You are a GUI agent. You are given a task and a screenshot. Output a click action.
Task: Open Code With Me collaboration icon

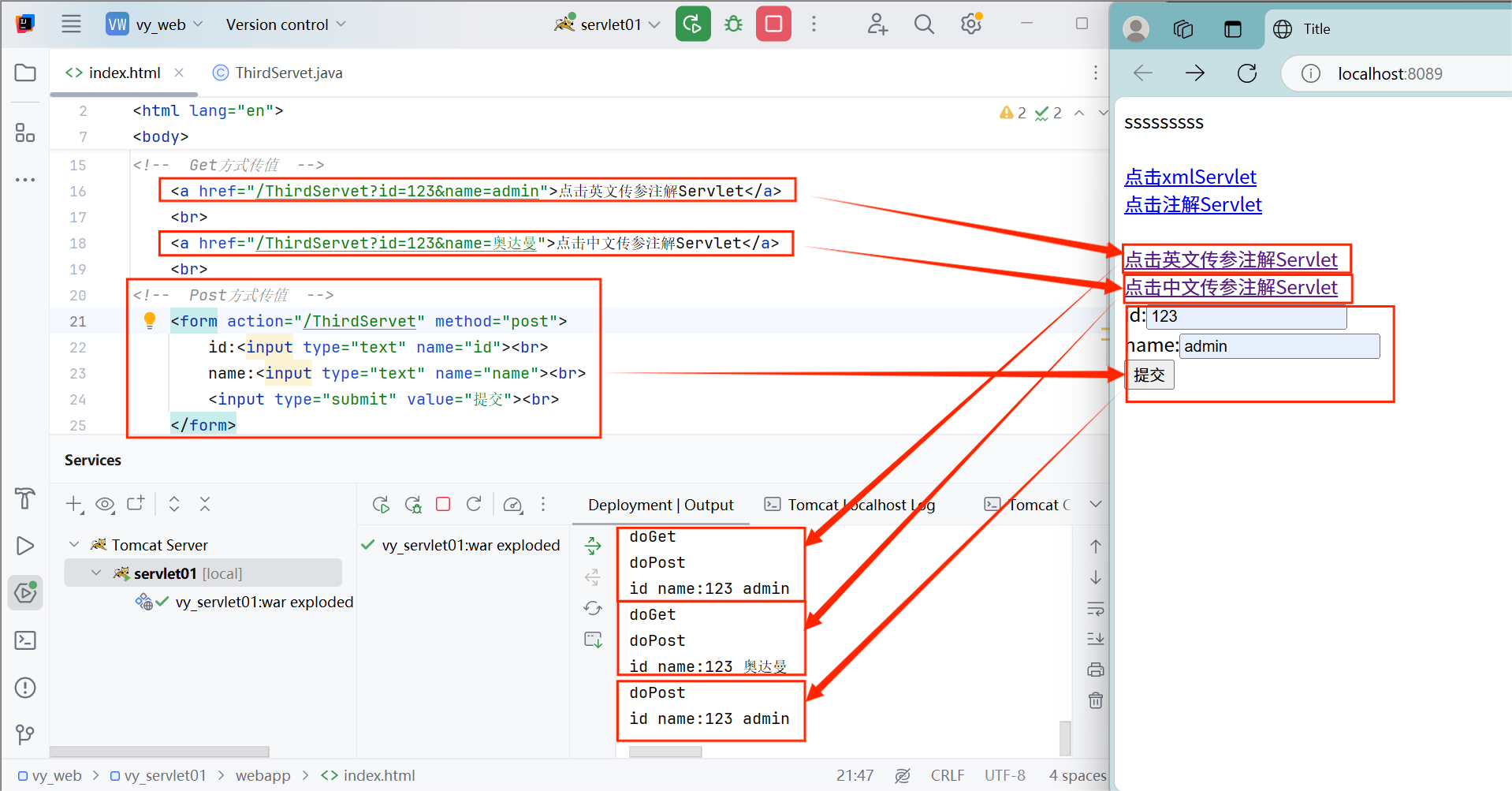coord(877,24)
